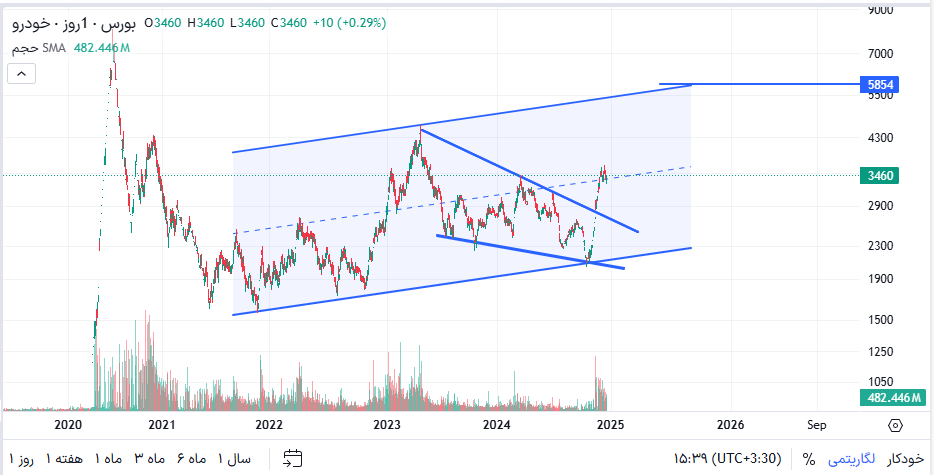
Task: Click the O3460 open value in legend
Action: pos(163,23)
